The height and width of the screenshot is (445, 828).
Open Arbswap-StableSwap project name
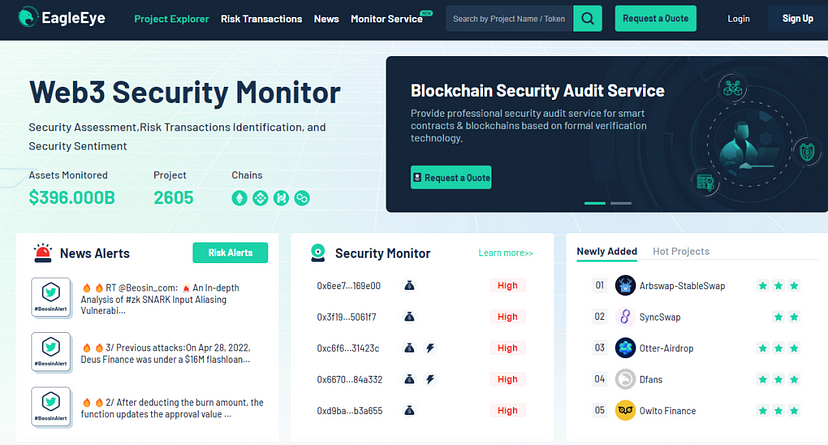tap(682, 286)
